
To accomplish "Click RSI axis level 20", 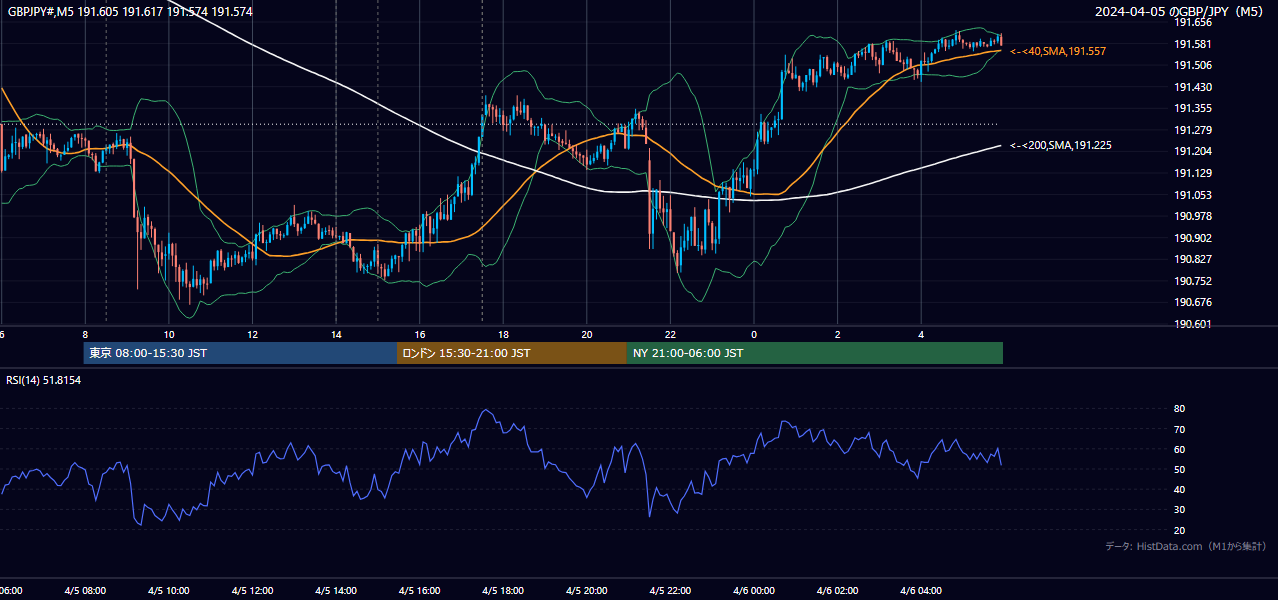I will point(1179,530).
